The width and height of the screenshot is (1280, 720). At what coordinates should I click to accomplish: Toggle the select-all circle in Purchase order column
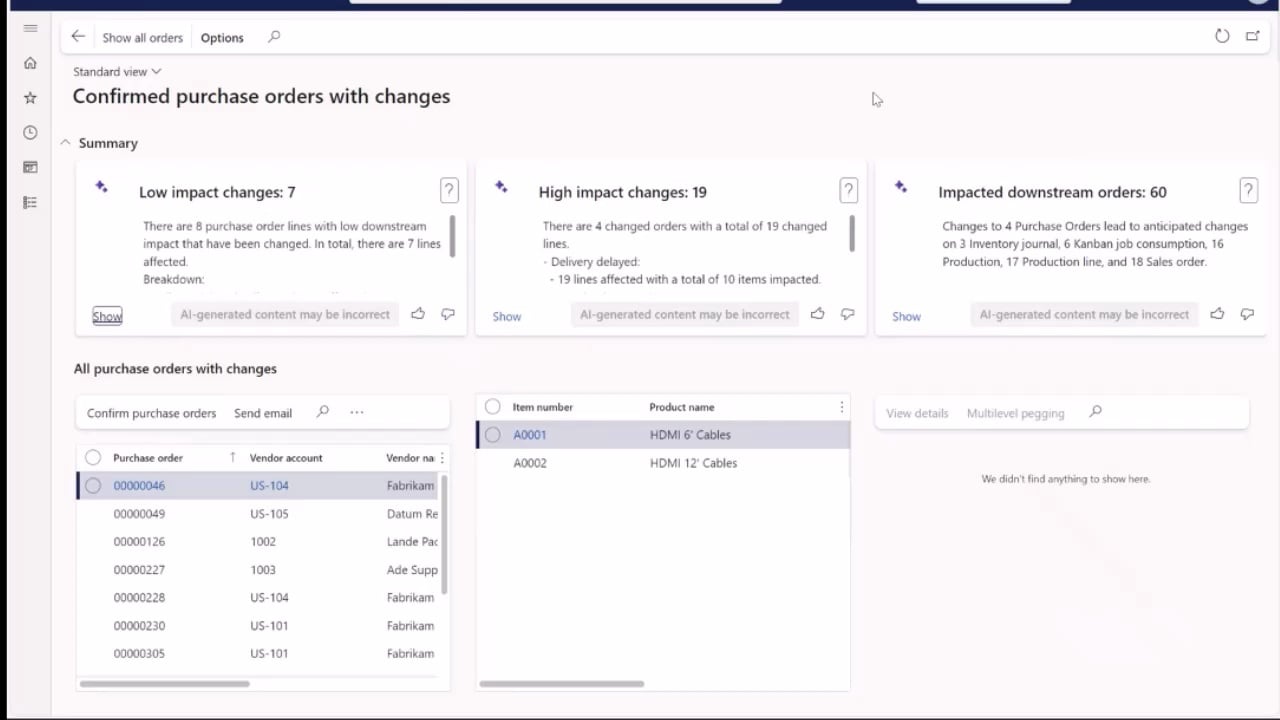[92, 457]
